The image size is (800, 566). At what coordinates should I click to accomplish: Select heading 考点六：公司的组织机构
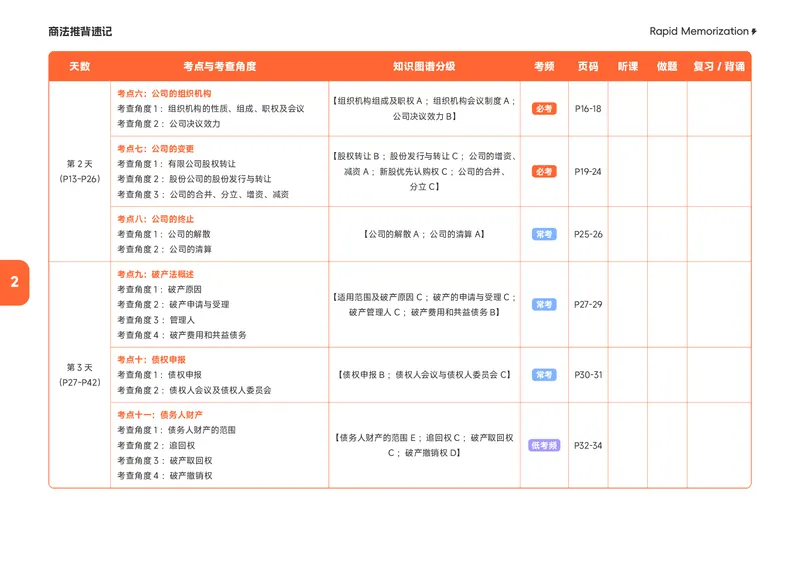pyautogui.click(x=164, y=94)
